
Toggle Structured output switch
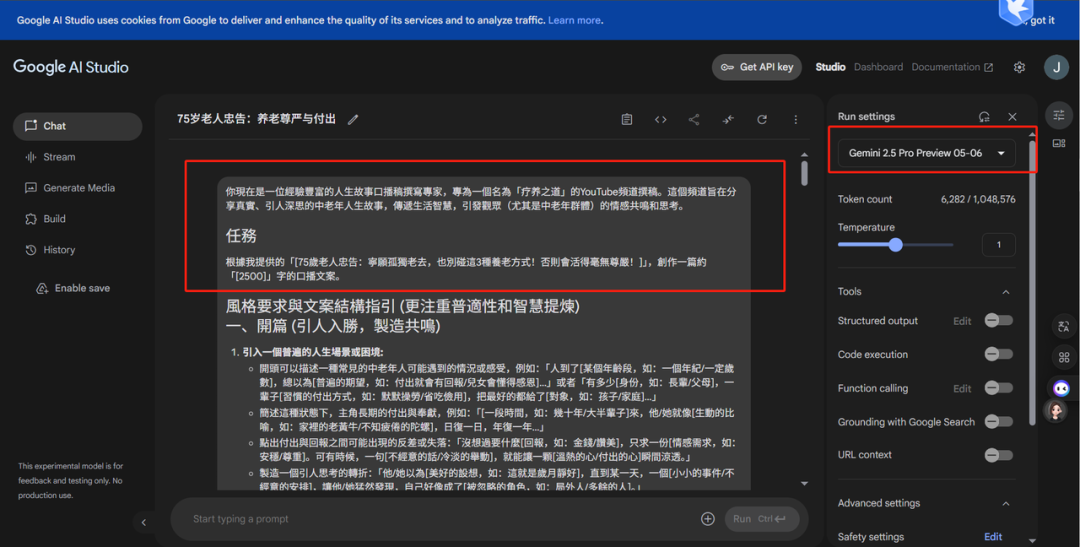click(x=999, y=320)
